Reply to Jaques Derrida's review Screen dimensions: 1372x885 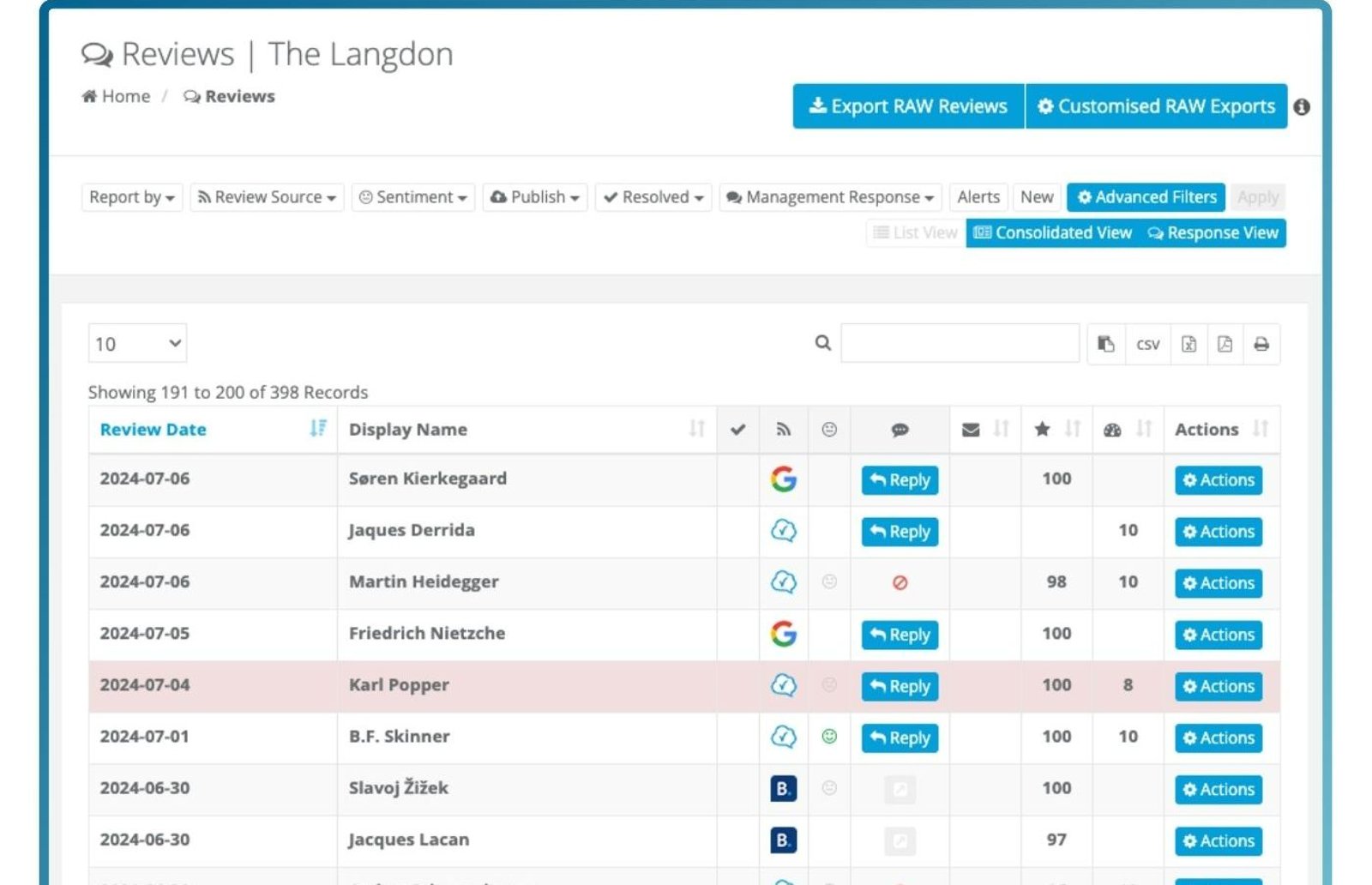900,532
